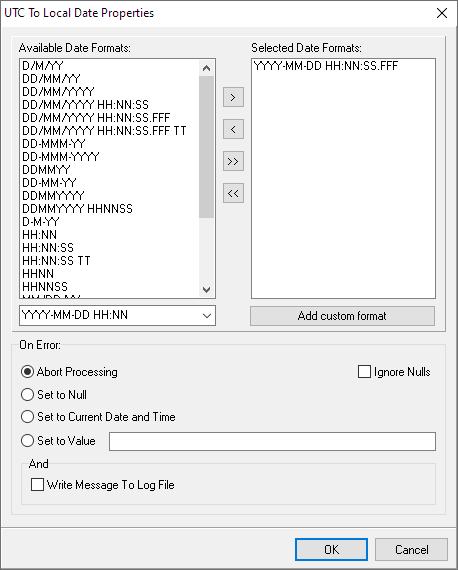Select the HHNNSS time format
The height and width of the screenshot is (570, 458).
pyautogui.click(x=45, y=286)
